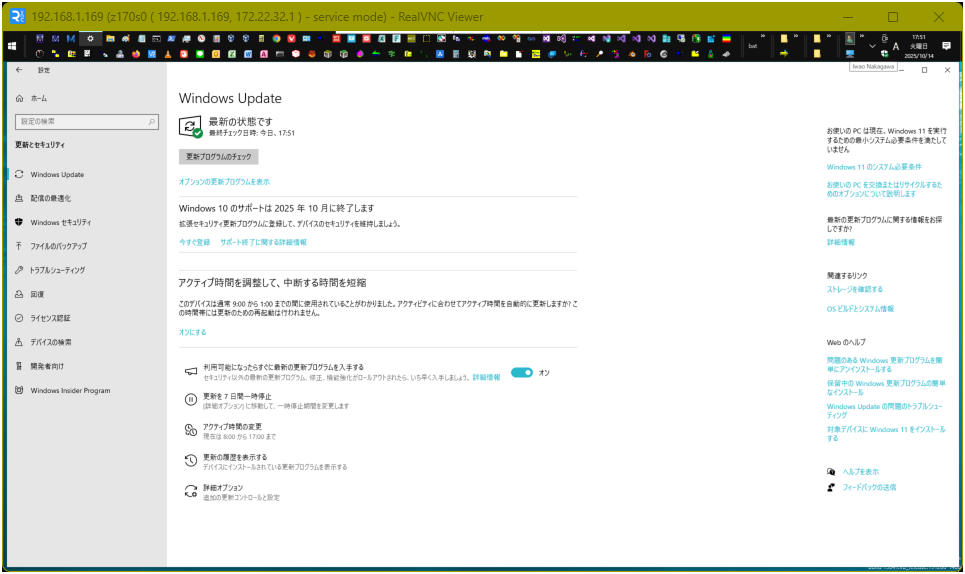
Task: Open デバイスの検索 in the sidebar
Action: (50, 342)
